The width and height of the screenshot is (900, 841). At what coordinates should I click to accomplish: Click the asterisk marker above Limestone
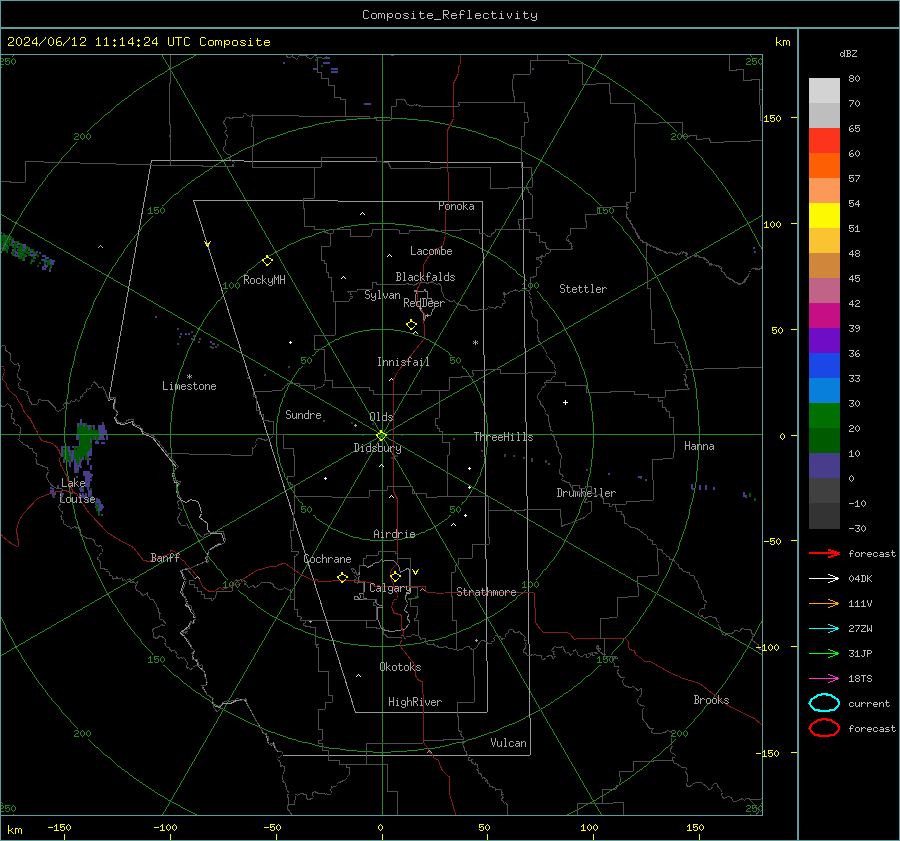pos(189,377)
